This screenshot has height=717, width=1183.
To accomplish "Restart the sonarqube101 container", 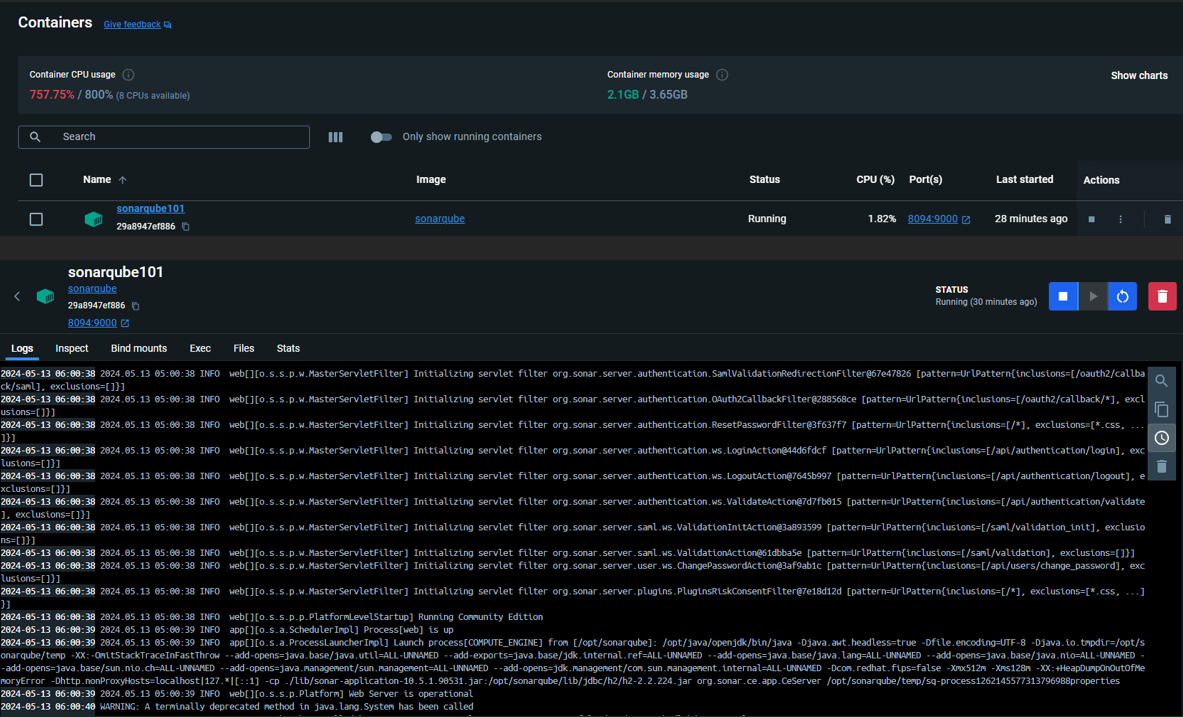I will pyautogui.click(x=1122, y=296).
